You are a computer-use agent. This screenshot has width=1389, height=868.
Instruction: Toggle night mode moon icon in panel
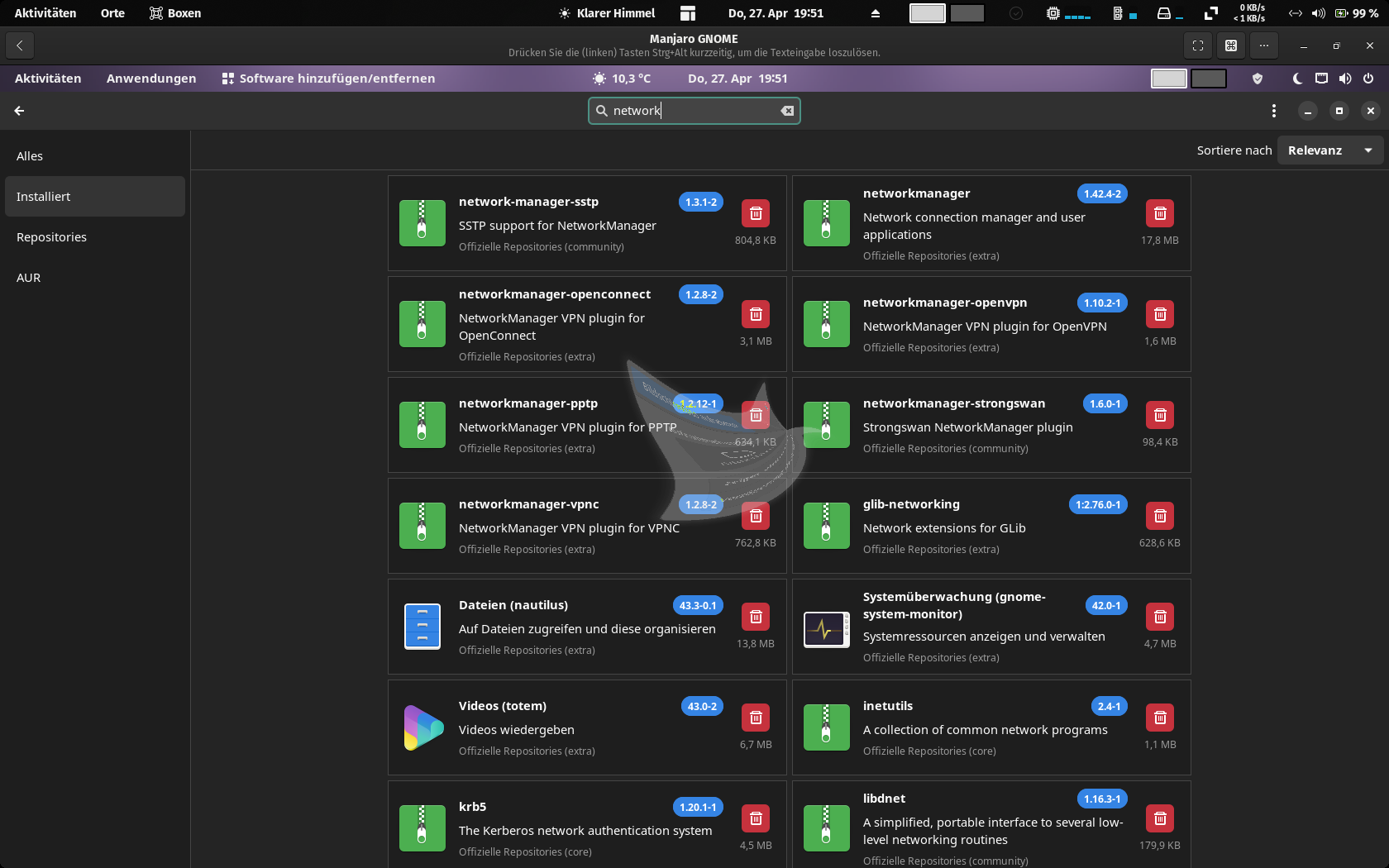pos(1297,79)
